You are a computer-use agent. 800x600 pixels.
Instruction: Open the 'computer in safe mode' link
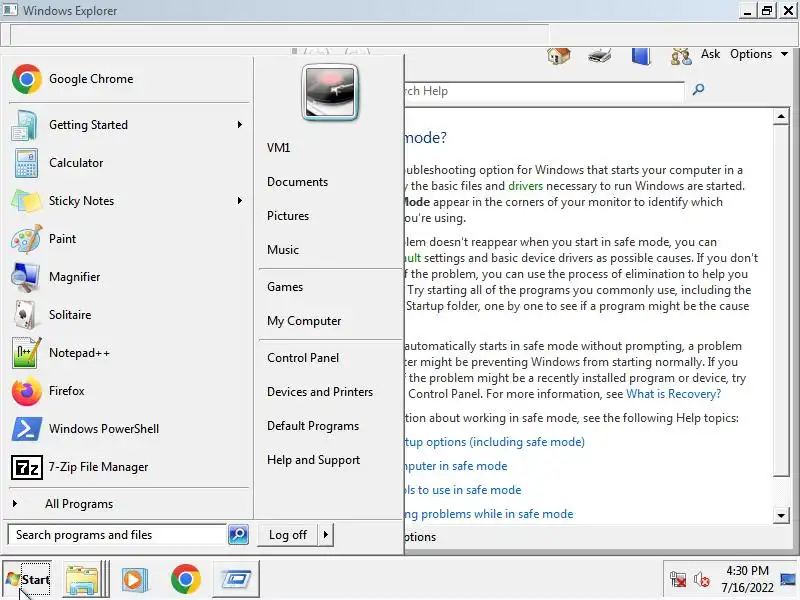click(456, 466)
